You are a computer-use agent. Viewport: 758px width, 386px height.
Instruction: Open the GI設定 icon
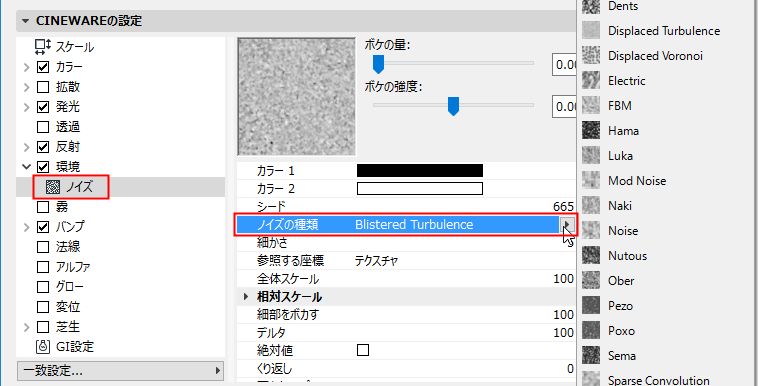click(x=43, y=346)
